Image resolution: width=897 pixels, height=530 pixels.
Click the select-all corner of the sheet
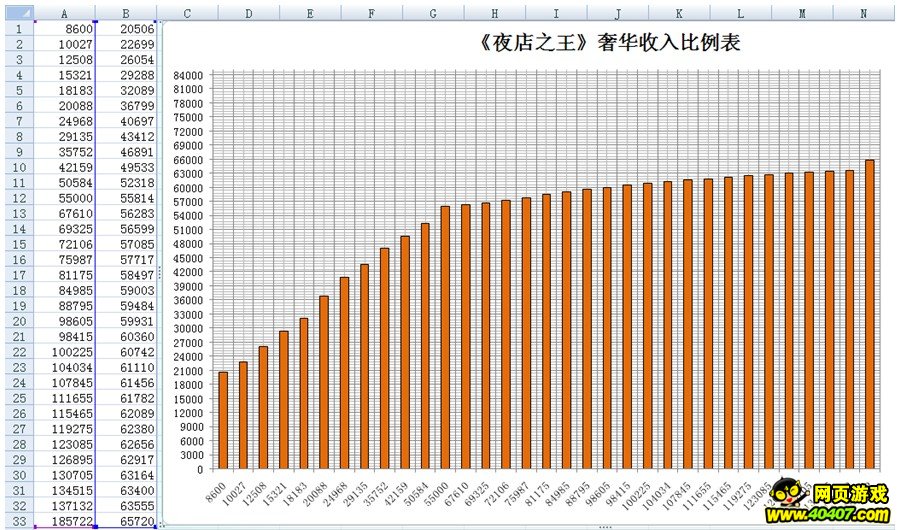19,13
